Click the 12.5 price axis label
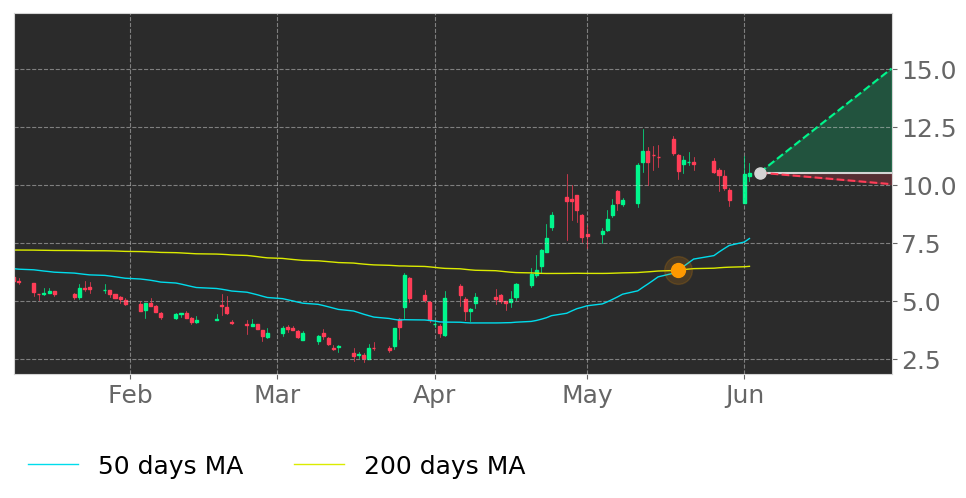The height and width of the screenshot is (498, 966). coord(929,128)
